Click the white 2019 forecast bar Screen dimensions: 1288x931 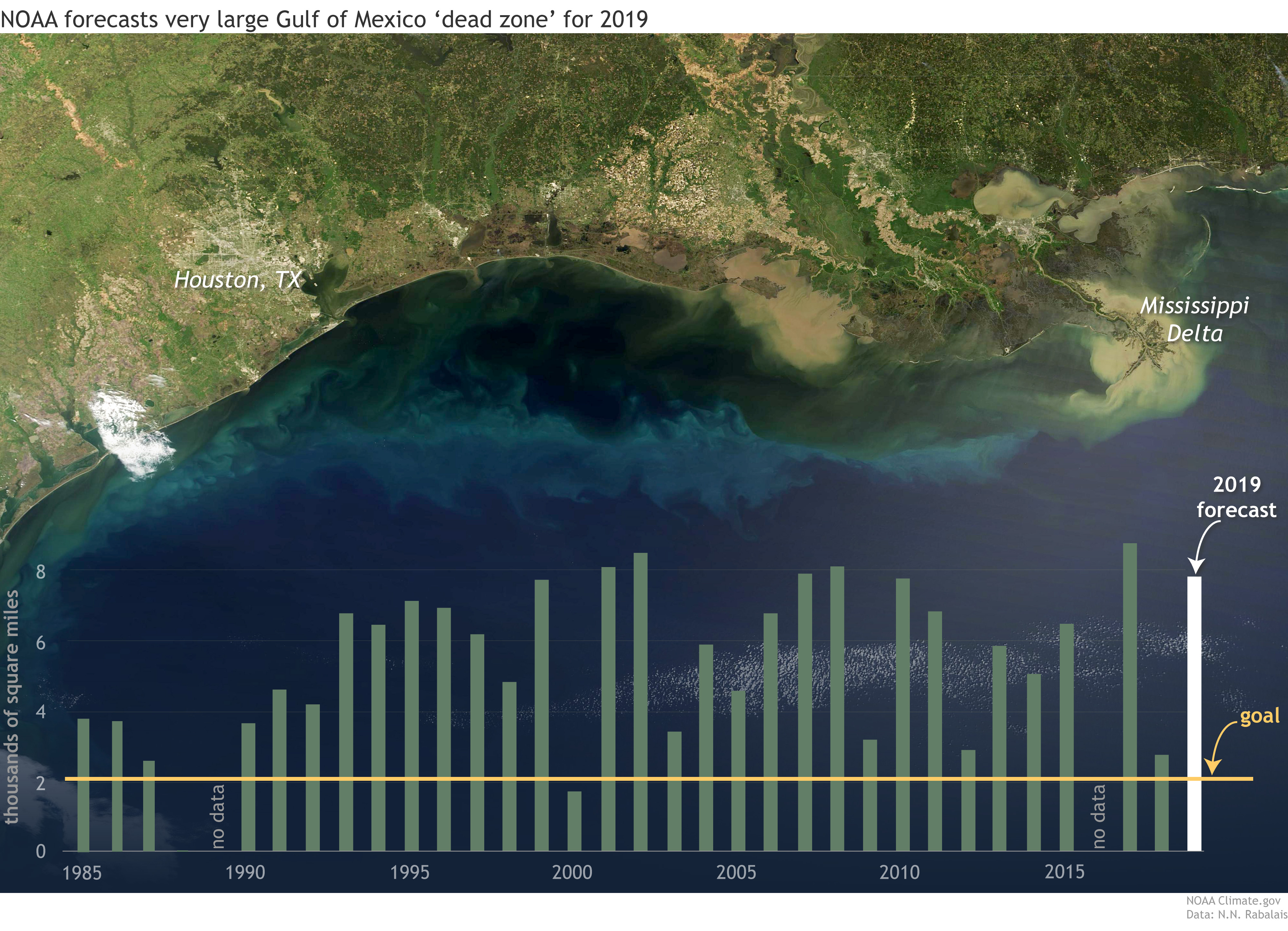point(1194,714)
